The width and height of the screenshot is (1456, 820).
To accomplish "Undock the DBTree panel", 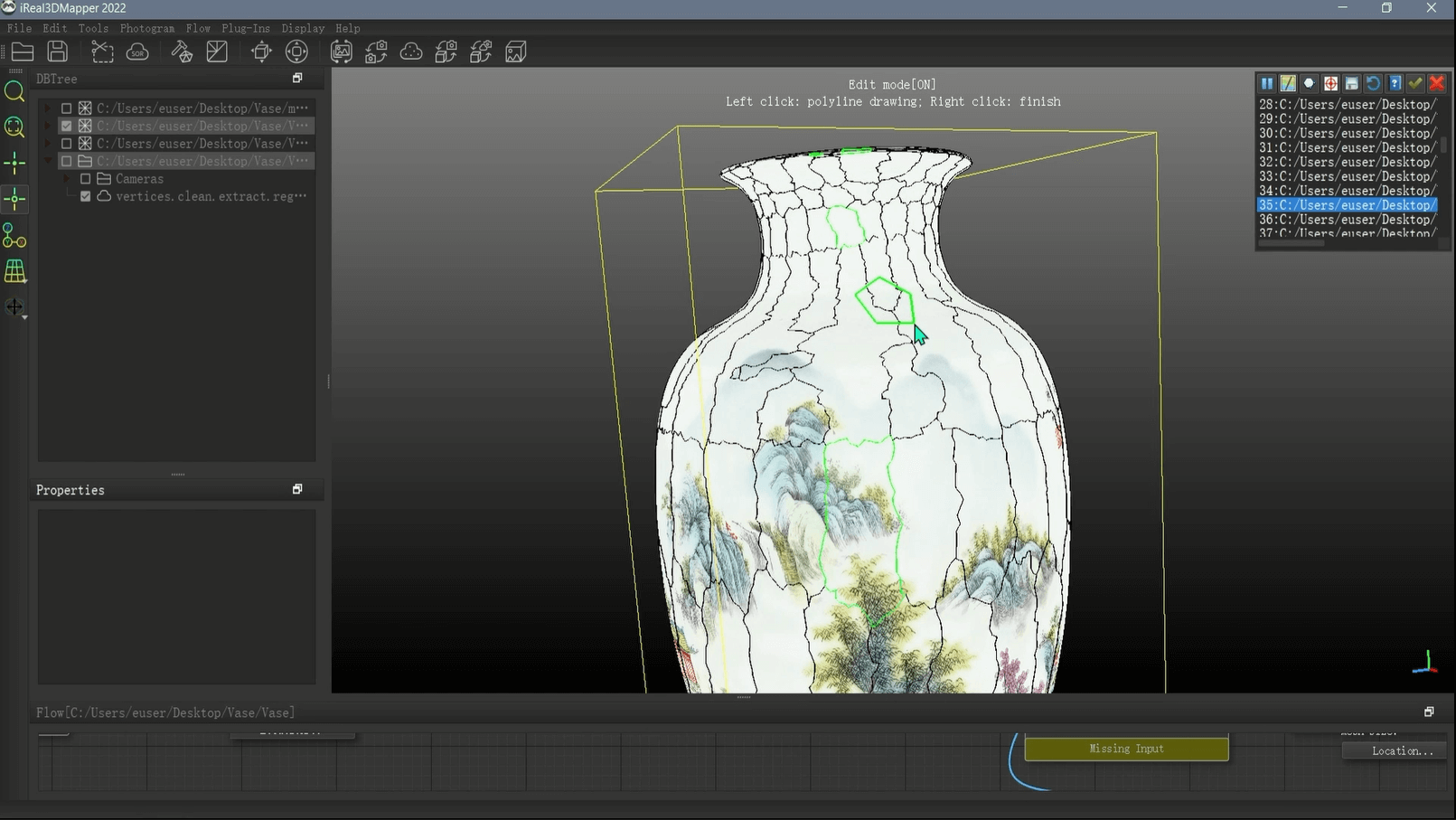I will (x=297, y=78).
